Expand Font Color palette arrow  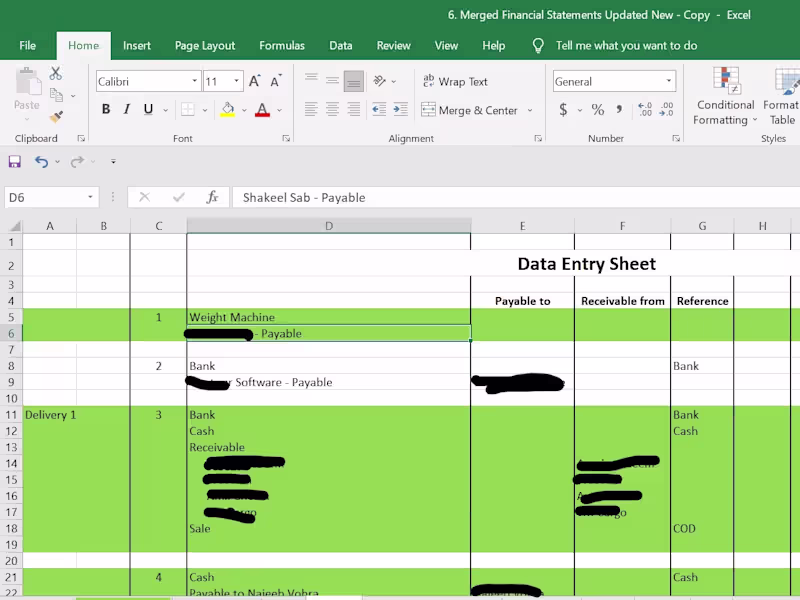click(x=279, y=110)
